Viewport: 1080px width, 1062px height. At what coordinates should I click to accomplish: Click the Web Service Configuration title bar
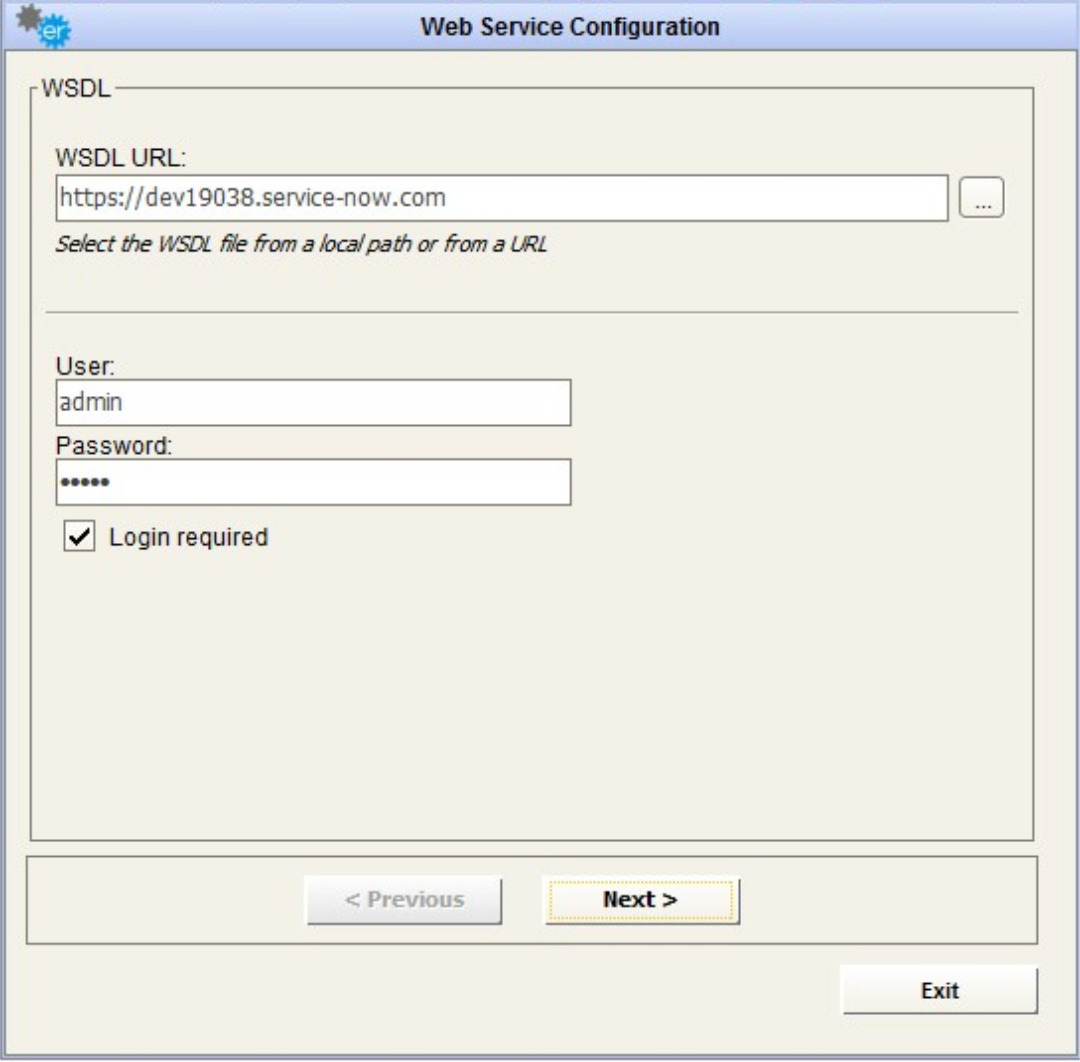[x=569, y=26]
